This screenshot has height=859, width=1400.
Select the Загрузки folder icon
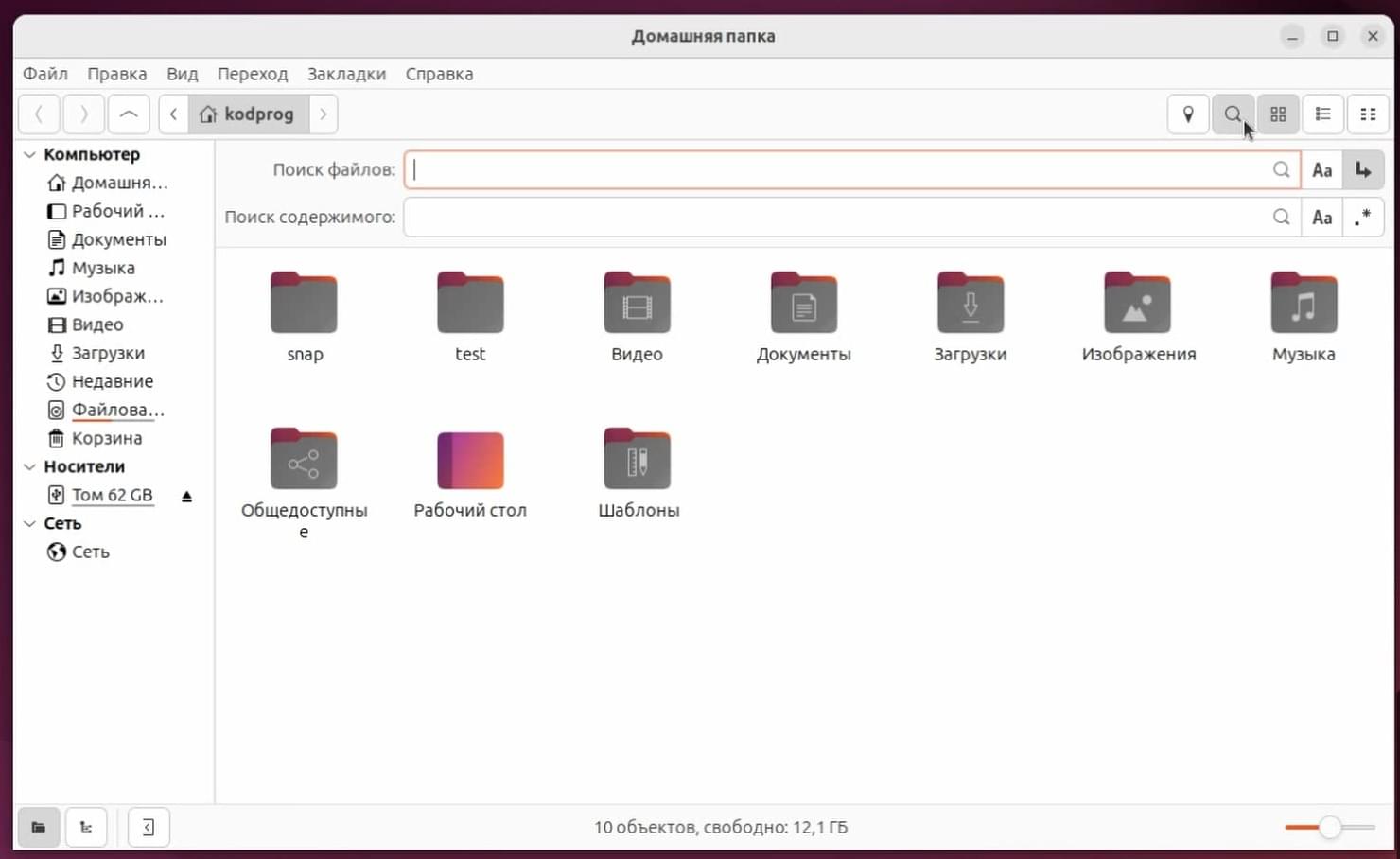pos(971,303)
